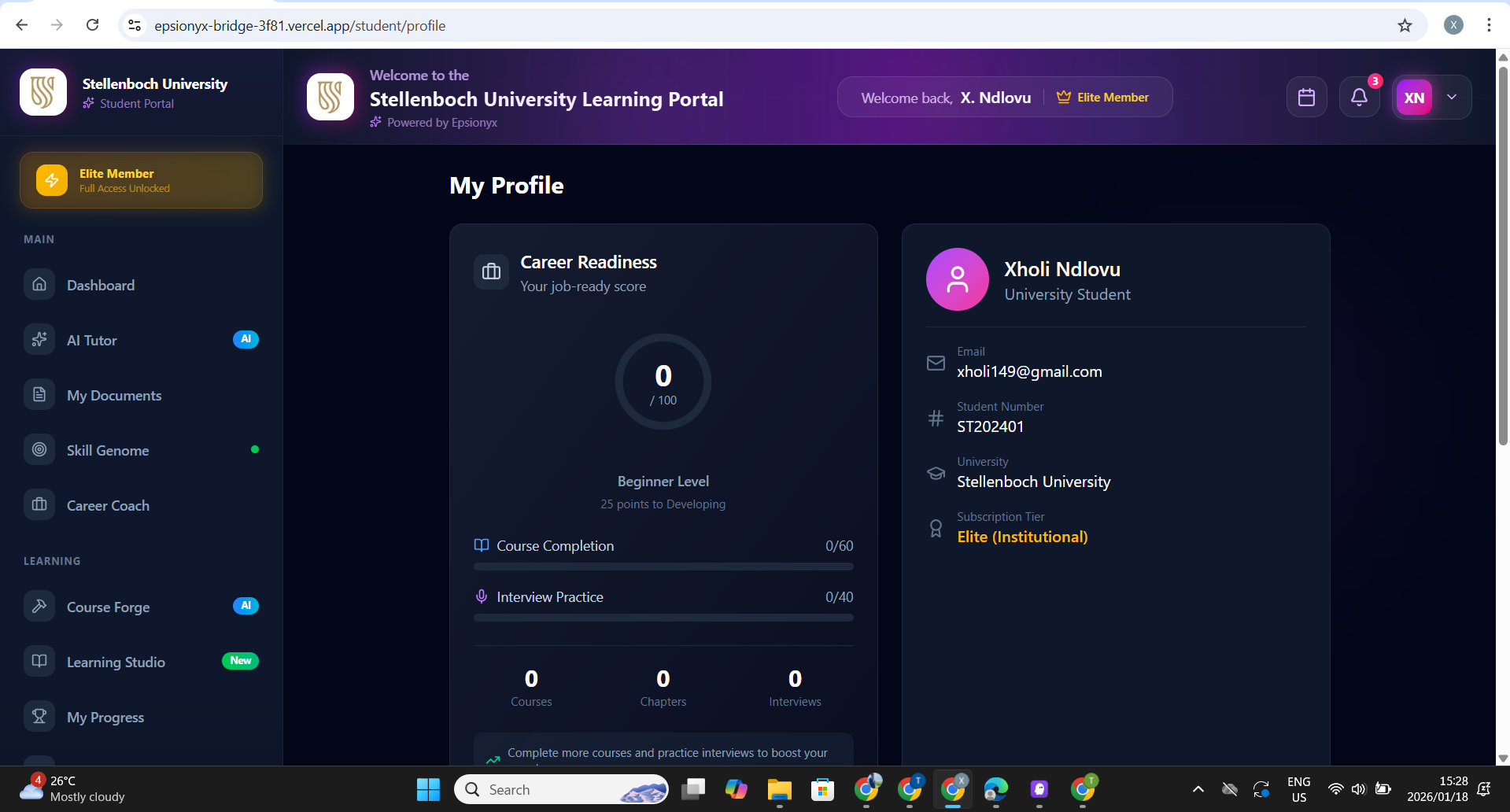Open Course Forge in Learning
1510x812 pixels.
click(x=142, y=607)
